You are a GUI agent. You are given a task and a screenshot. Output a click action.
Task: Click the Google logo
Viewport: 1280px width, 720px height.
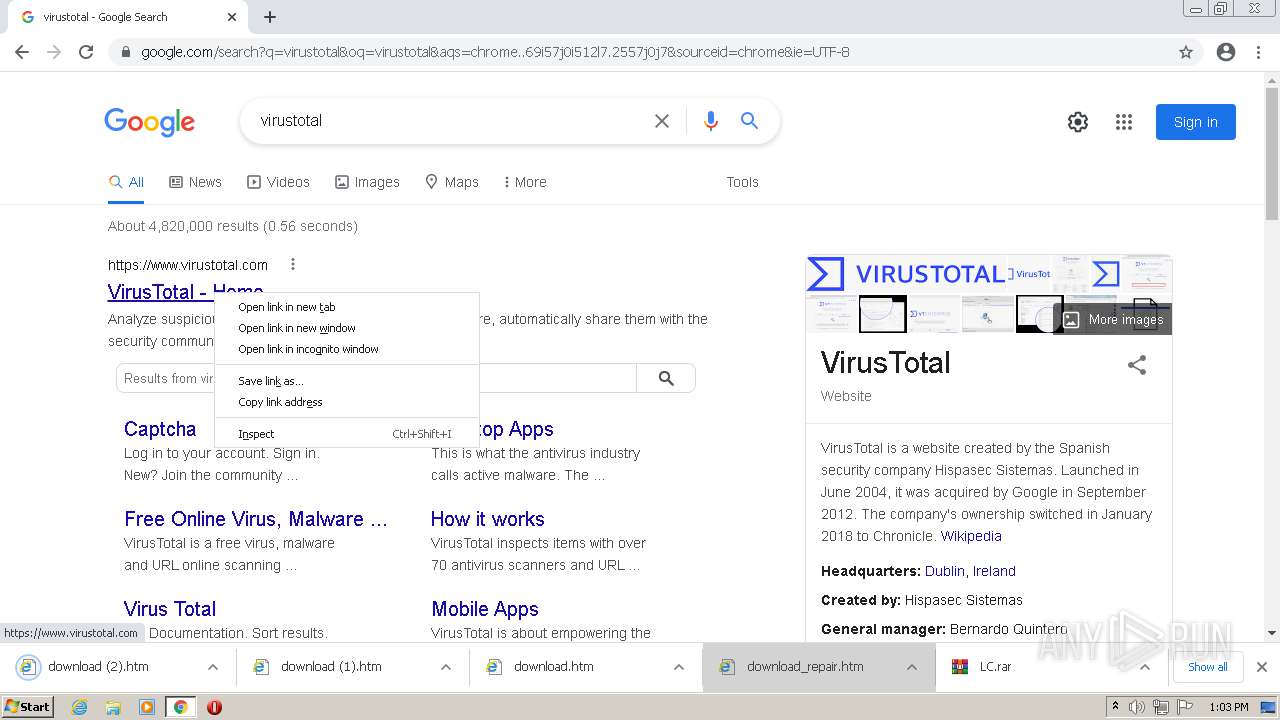(150, 122)
